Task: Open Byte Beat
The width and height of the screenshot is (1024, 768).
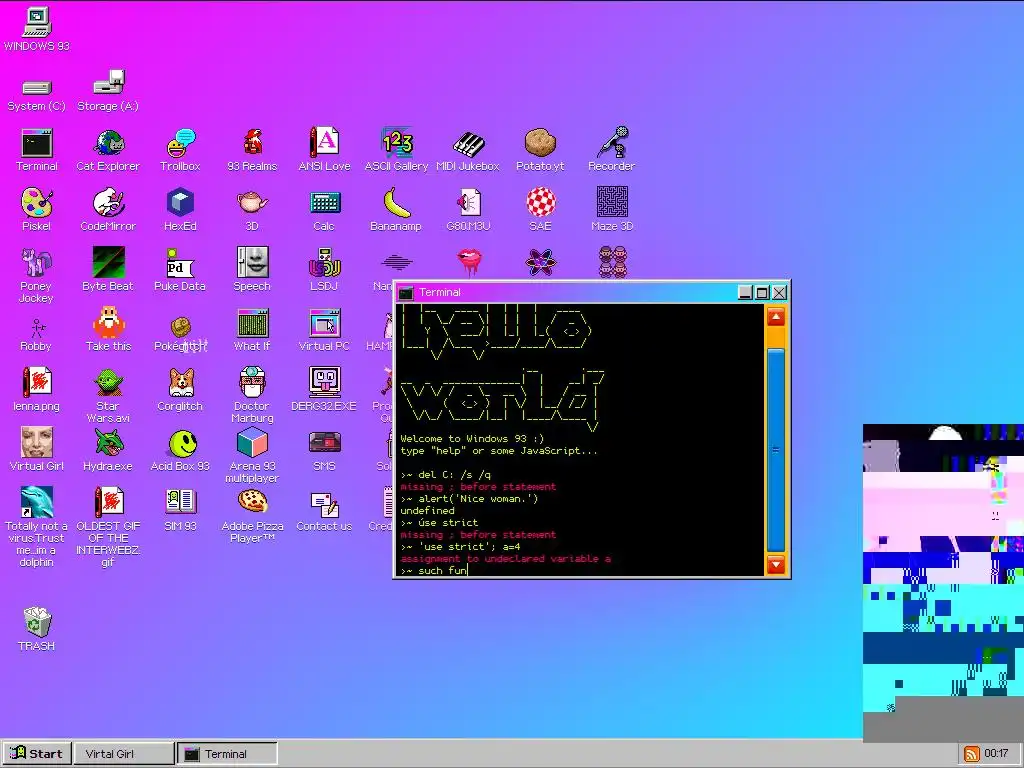Action: [108, 269]
